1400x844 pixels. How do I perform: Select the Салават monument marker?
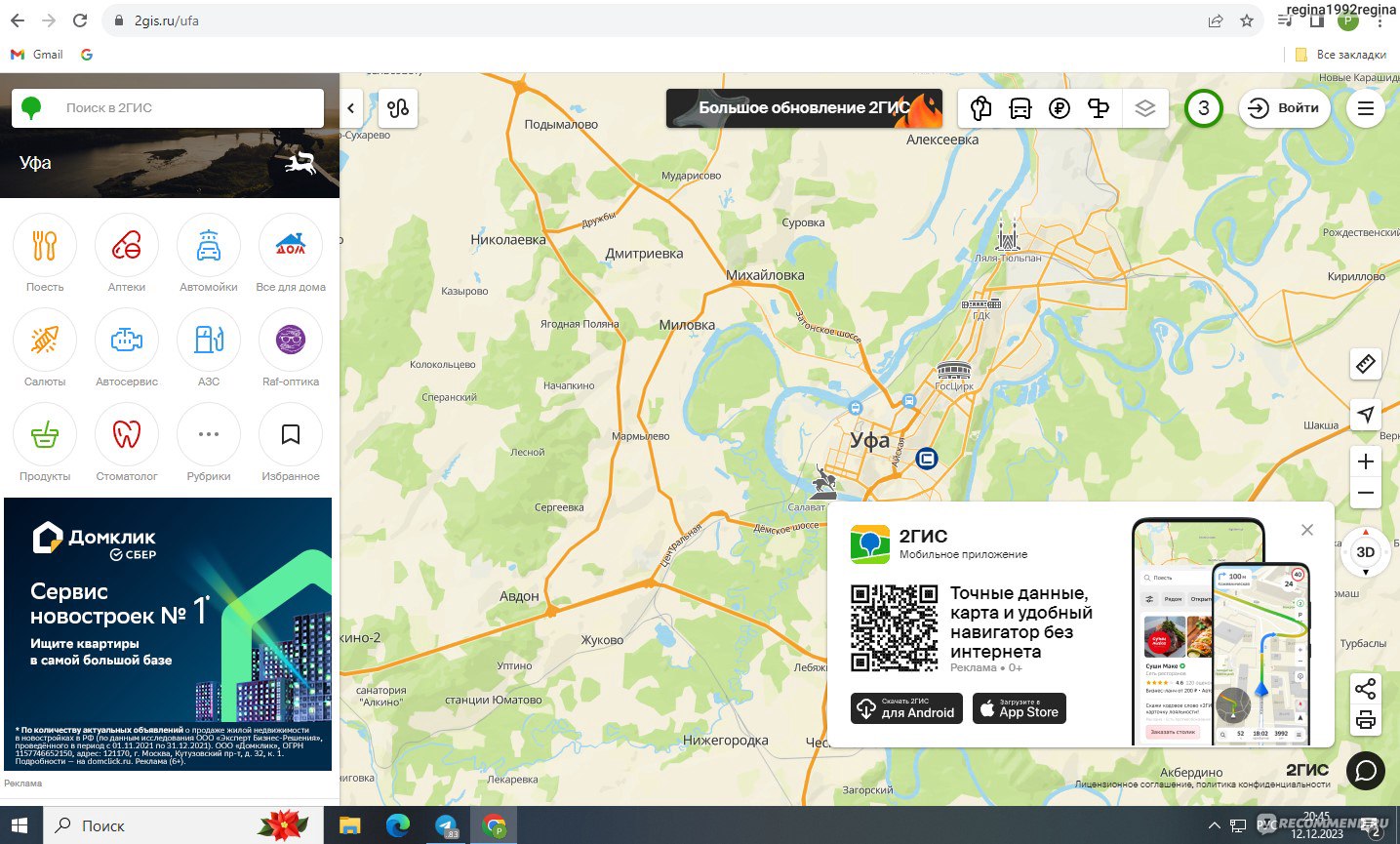pyautogui.click(x=824, y=480)
